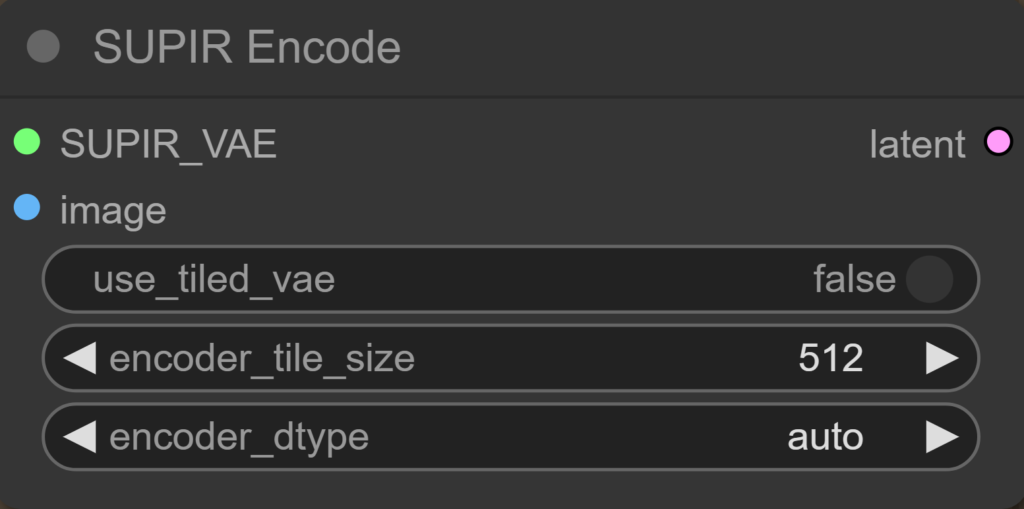1024x509 pixels.
Task: Click the latent output label
Action: (917, 145)
